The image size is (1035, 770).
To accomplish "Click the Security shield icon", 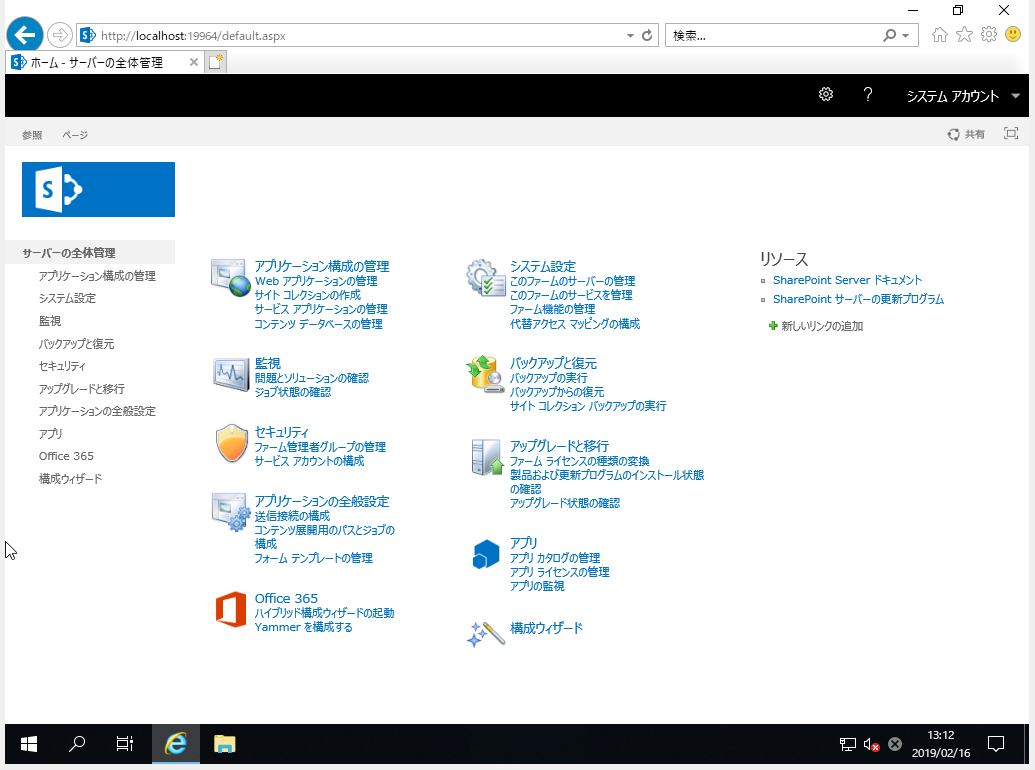I will tap(232, 443).
